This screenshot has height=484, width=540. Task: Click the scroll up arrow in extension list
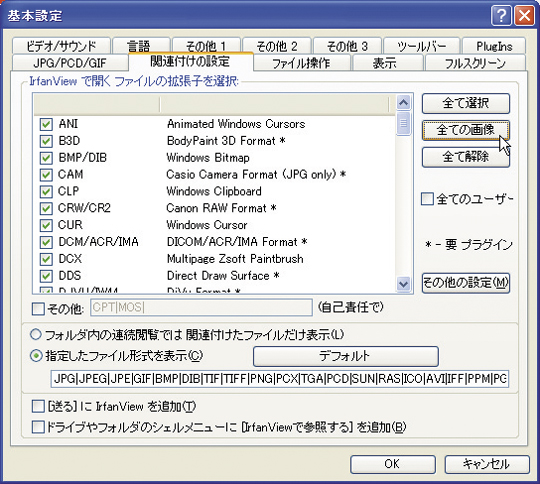(x=403, y=102)
